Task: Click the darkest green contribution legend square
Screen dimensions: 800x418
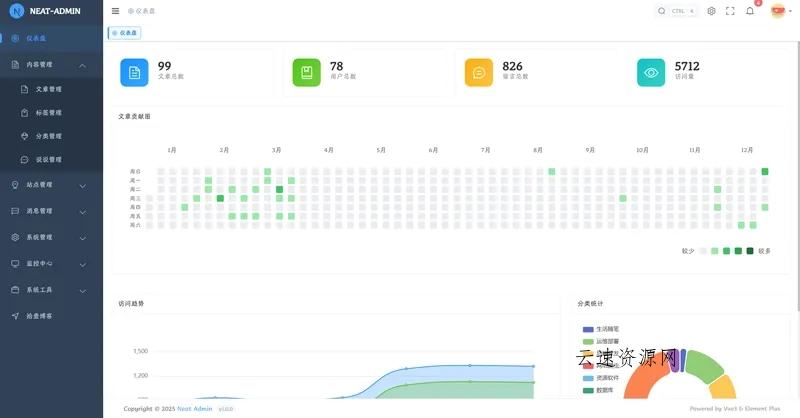Action: click(x=750, y=251)
